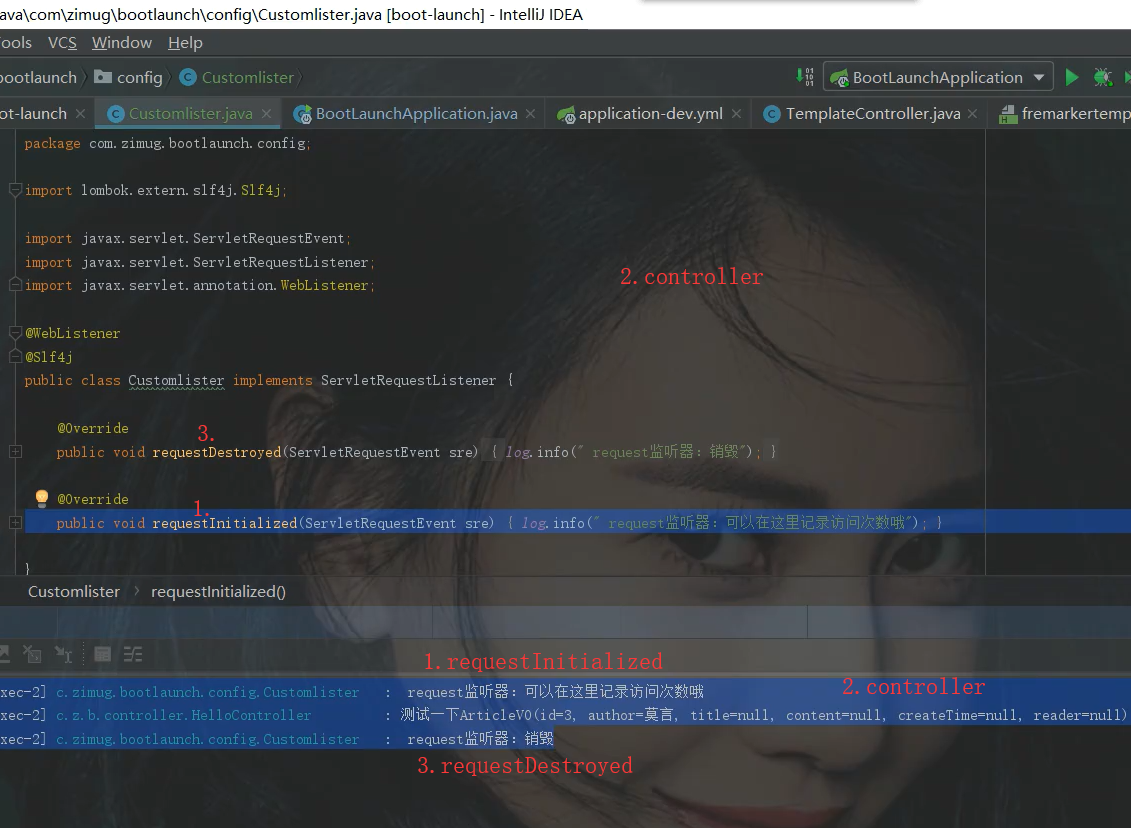Close the Customlister.java tab
1131x828 pixels.
pyautogui.click(x=266, y=114)
